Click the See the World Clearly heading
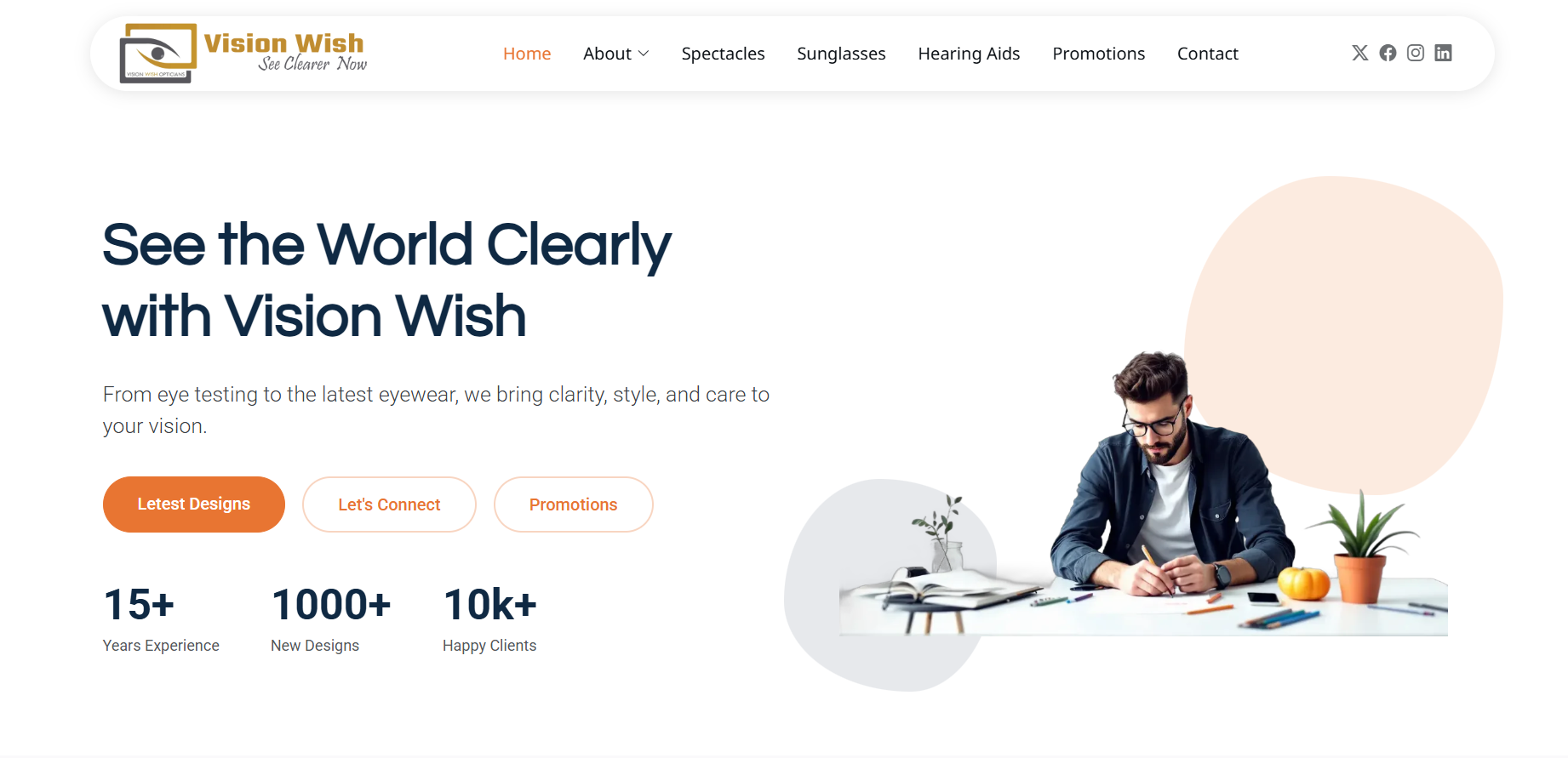 coord(386,280)
